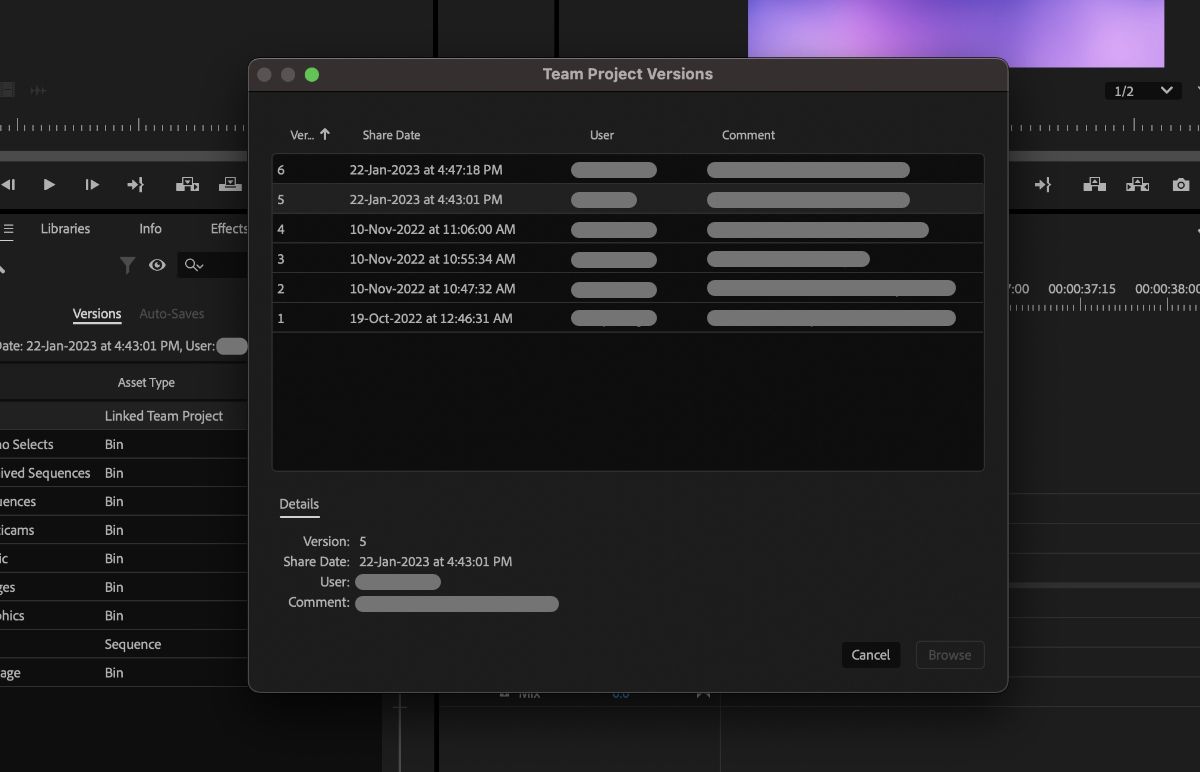Toggle the Ver column sort order arrow

tap(327, 134)
